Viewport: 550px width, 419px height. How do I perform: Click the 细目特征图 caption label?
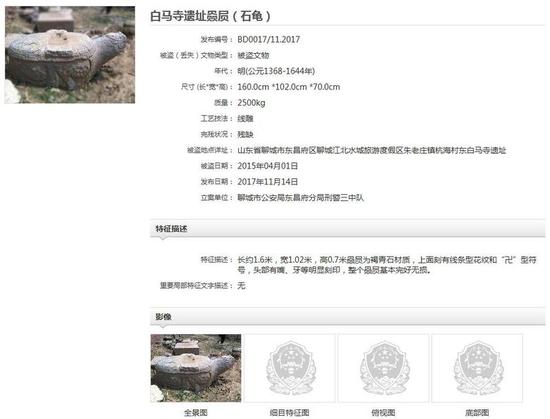[290, 413]
